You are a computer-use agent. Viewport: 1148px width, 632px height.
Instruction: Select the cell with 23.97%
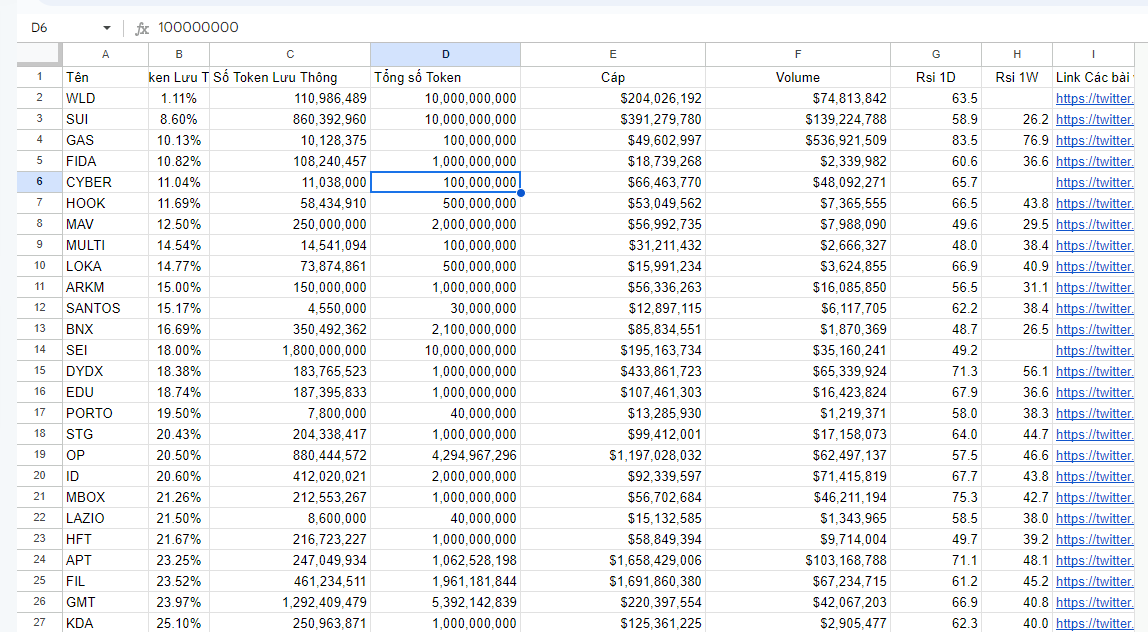179,603
